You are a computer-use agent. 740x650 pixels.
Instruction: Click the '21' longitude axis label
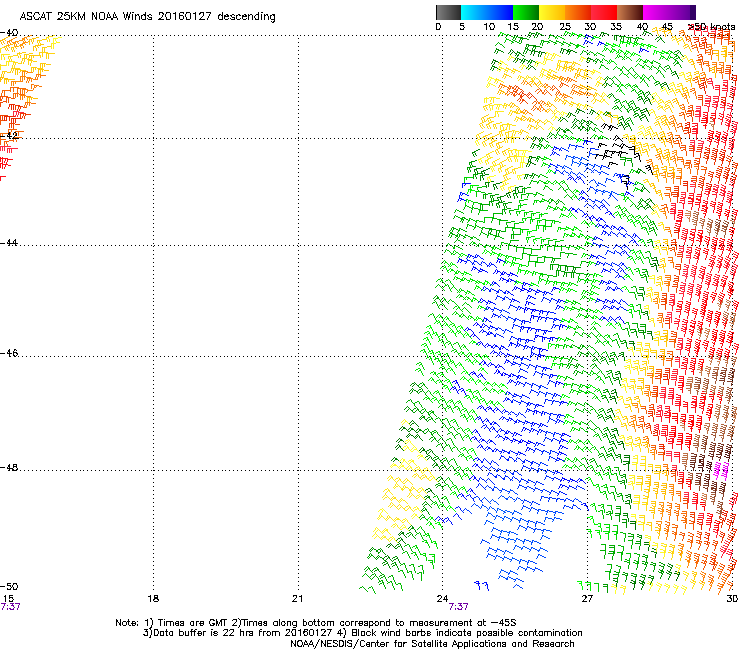297,599
